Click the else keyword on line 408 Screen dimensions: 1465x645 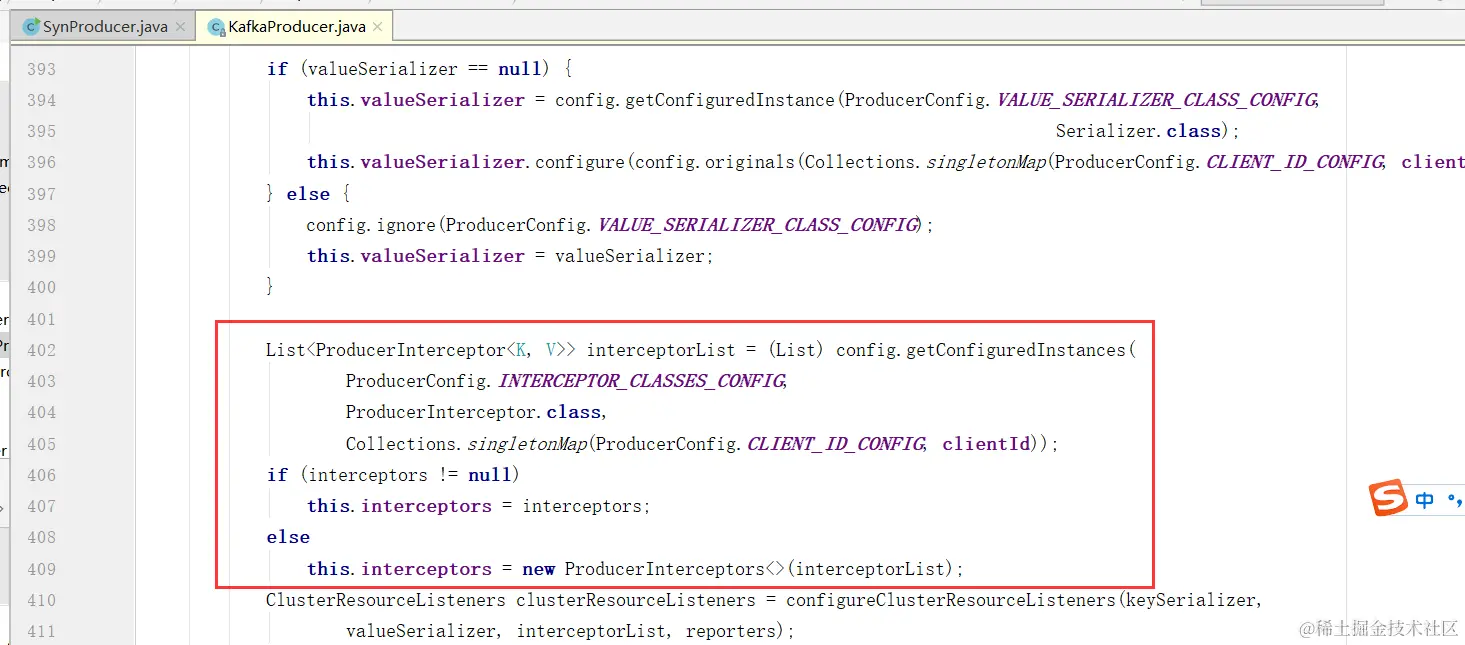coord(288,537)
